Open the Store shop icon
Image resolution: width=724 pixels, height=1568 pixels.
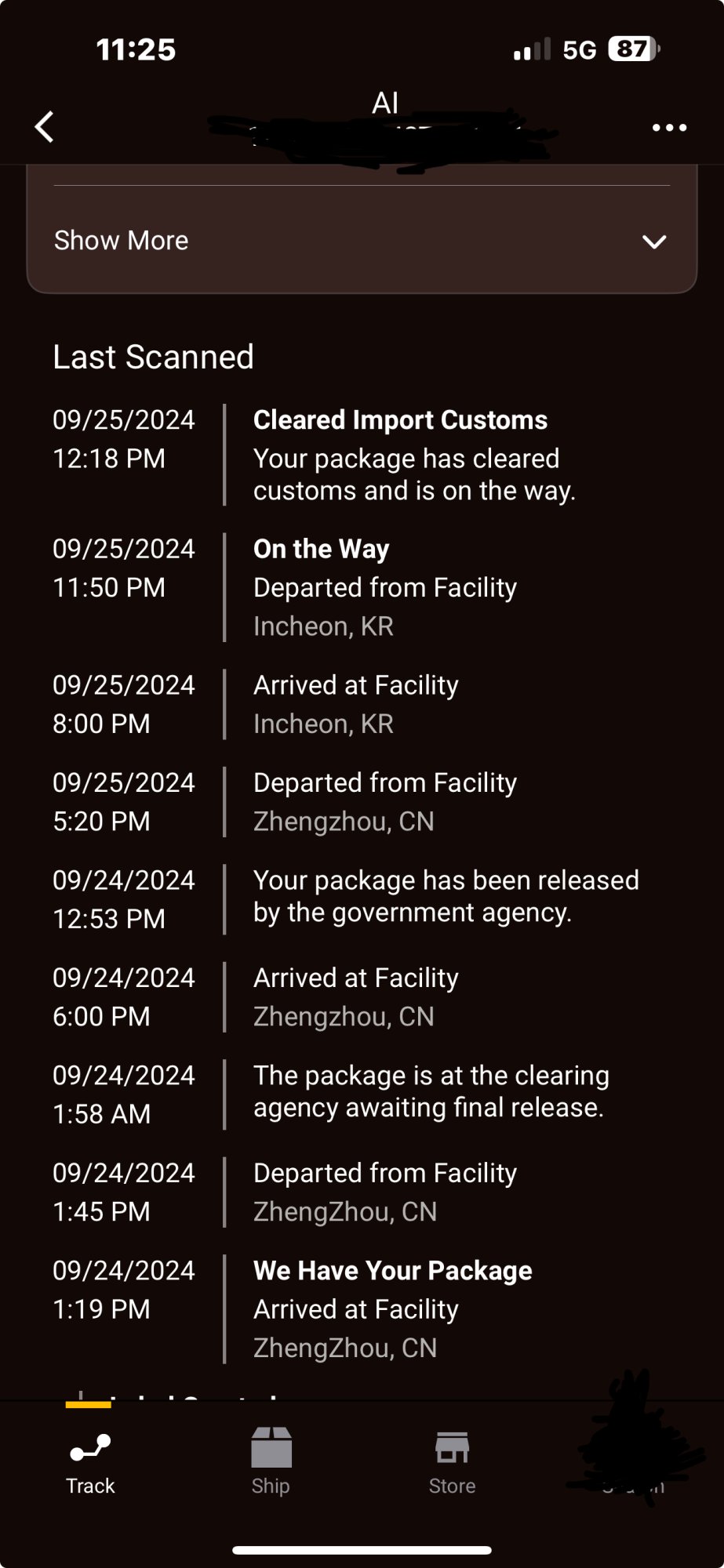point(453,1448)
